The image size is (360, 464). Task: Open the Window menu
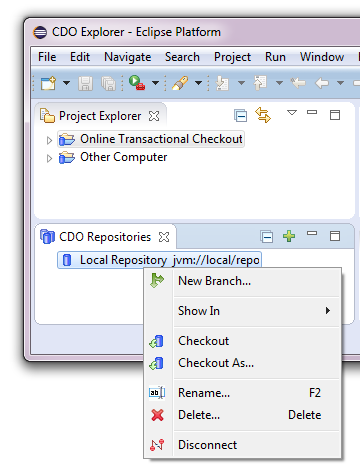(x=322, y=57)
